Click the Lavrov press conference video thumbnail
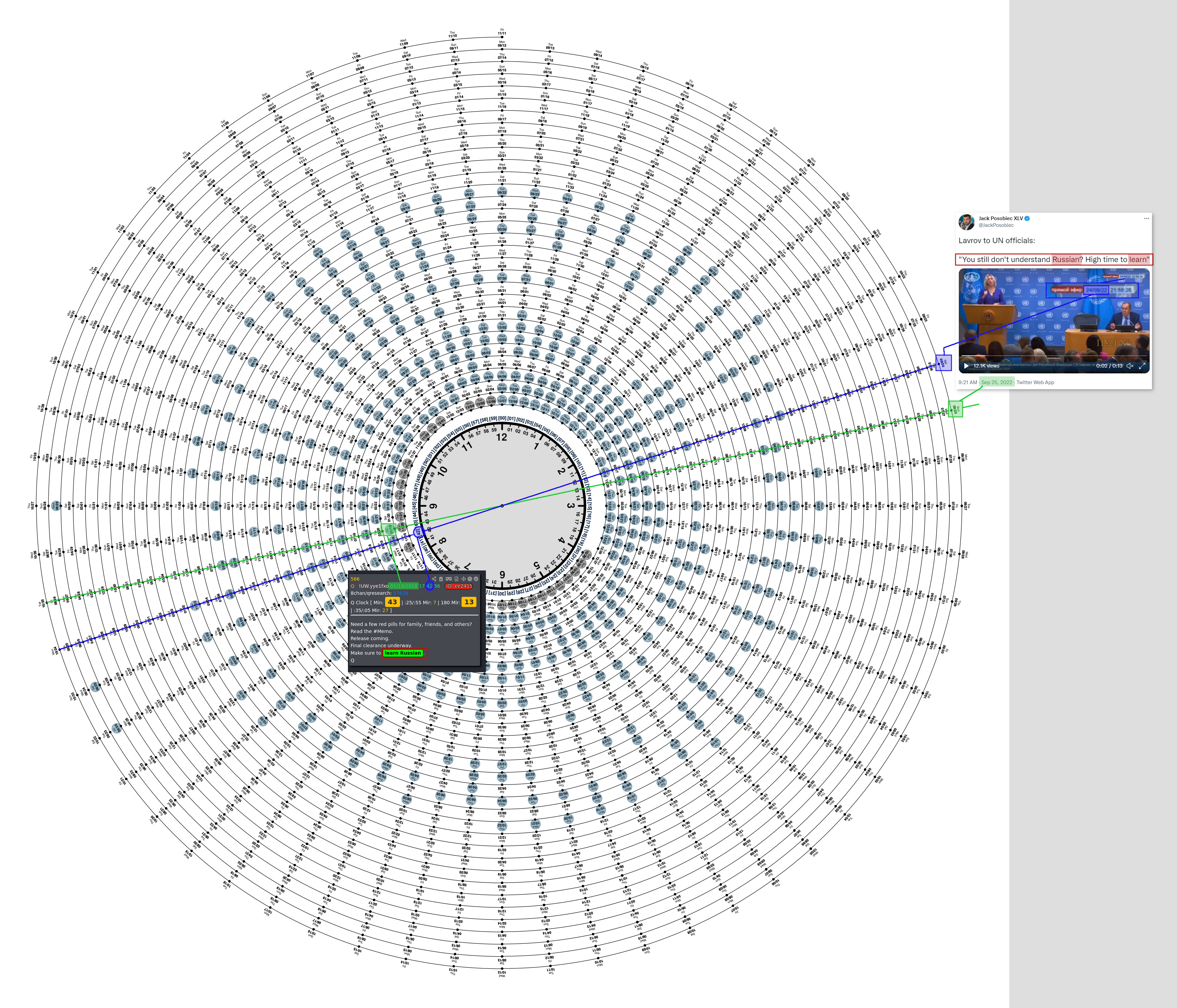Viewport: 1177px width, 1008px height. point(1054,321)
